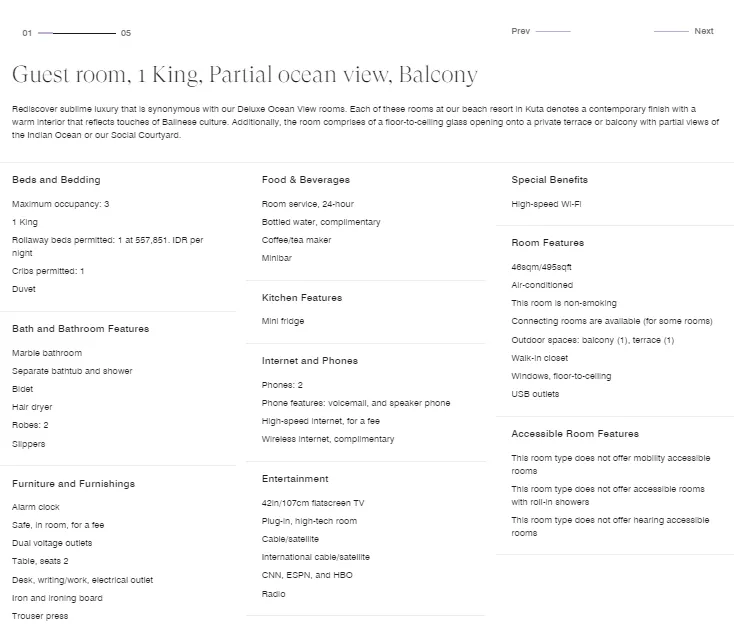The image size is (734, 635).
Task: Click the Room Features heading
Action: click(547, 243)
